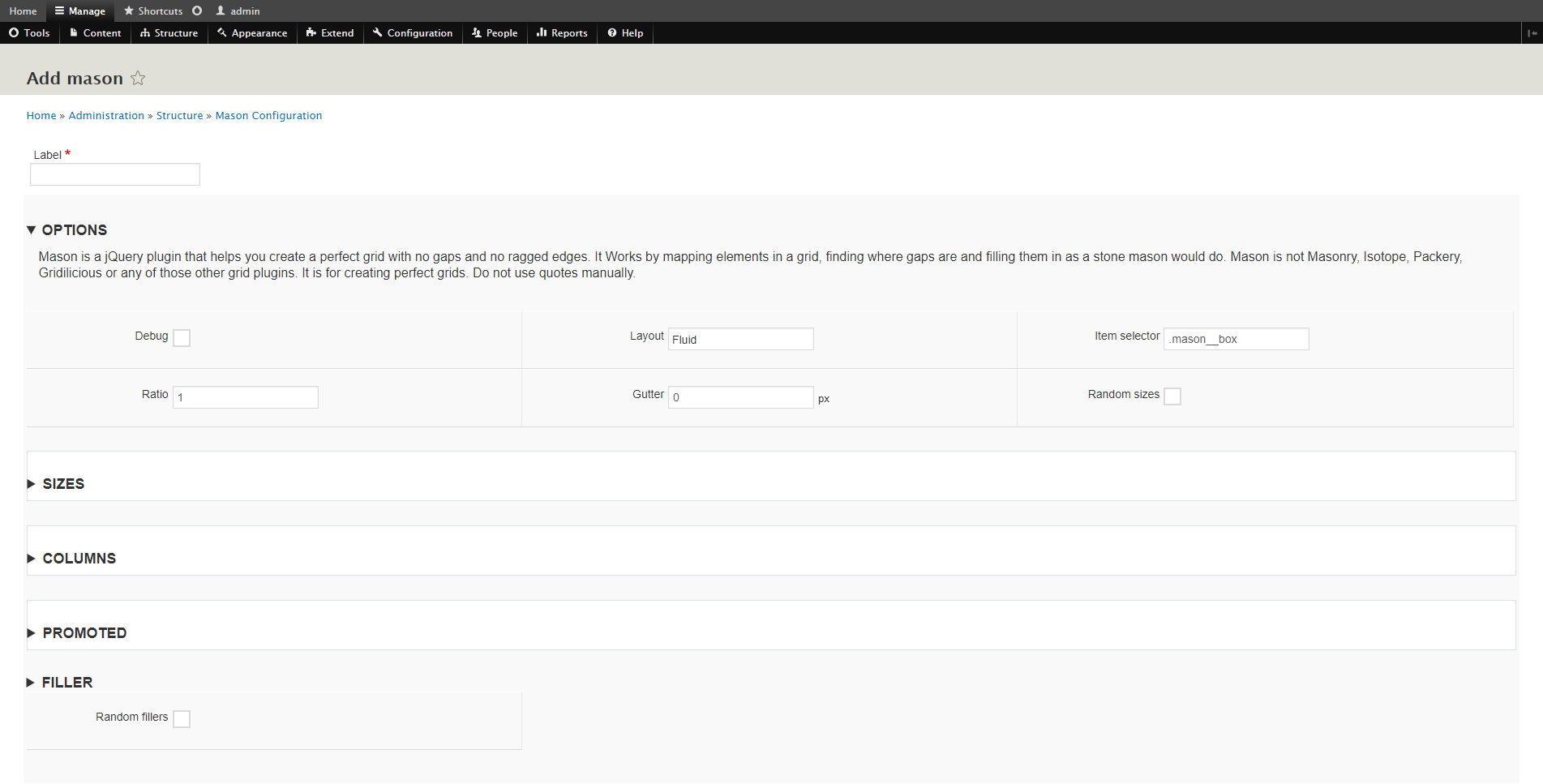The image size is (1543, 784).
Task: Click the Gutter pixel input field
Action: (740, 397)
